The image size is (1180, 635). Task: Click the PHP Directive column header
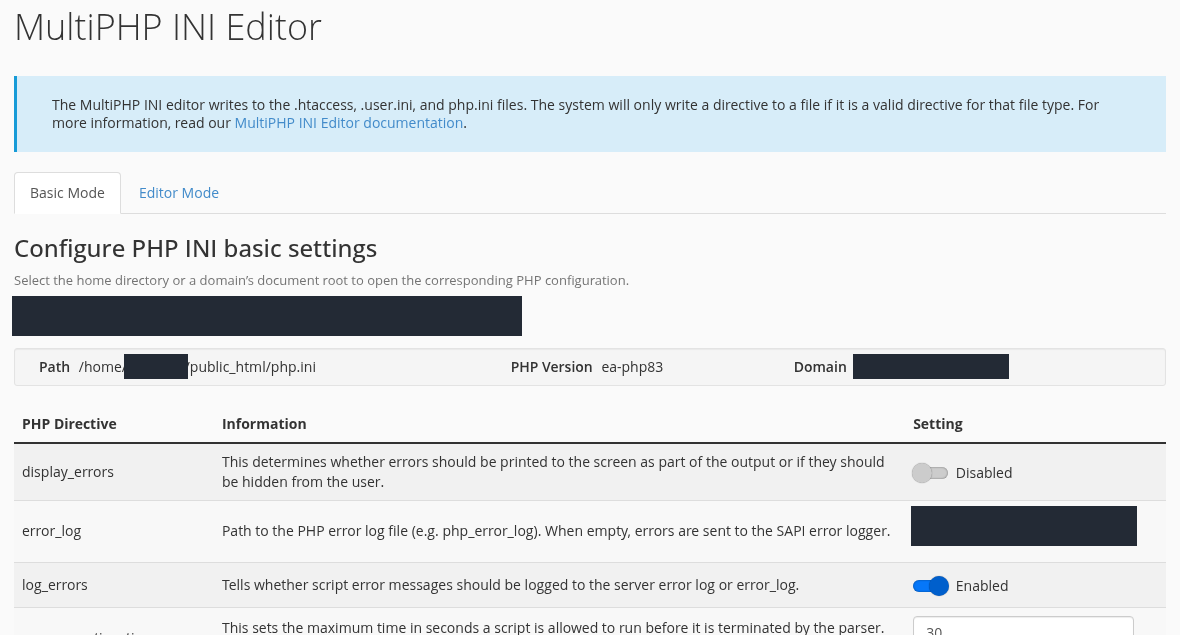pyautogui.click(x=69, y=424)
